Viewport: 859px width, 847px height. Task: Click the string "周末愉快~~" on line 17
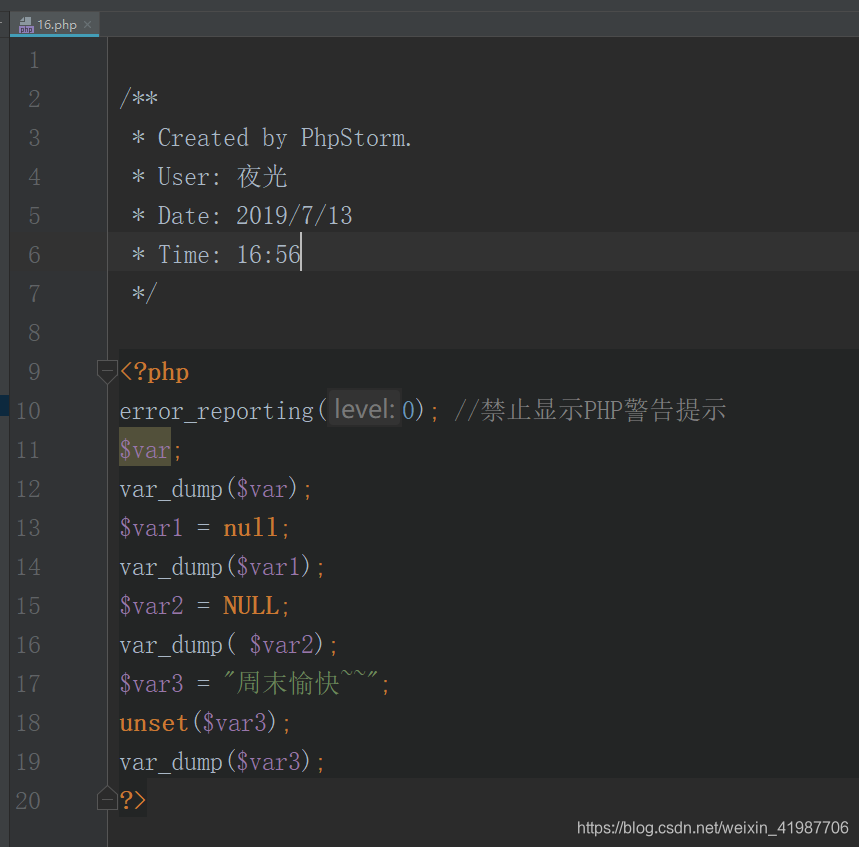[x=301, y=683]
